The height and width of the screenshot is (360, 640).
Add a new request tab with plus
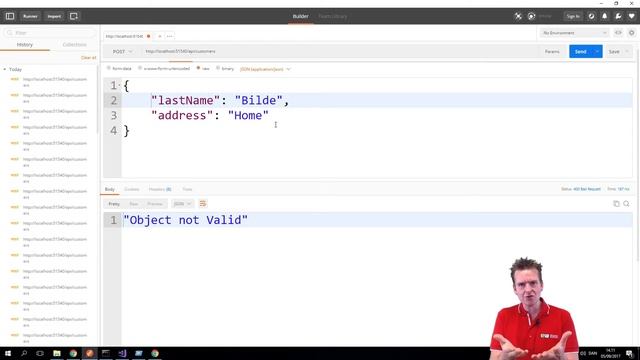pyautogui.click(x=160, y=36)
